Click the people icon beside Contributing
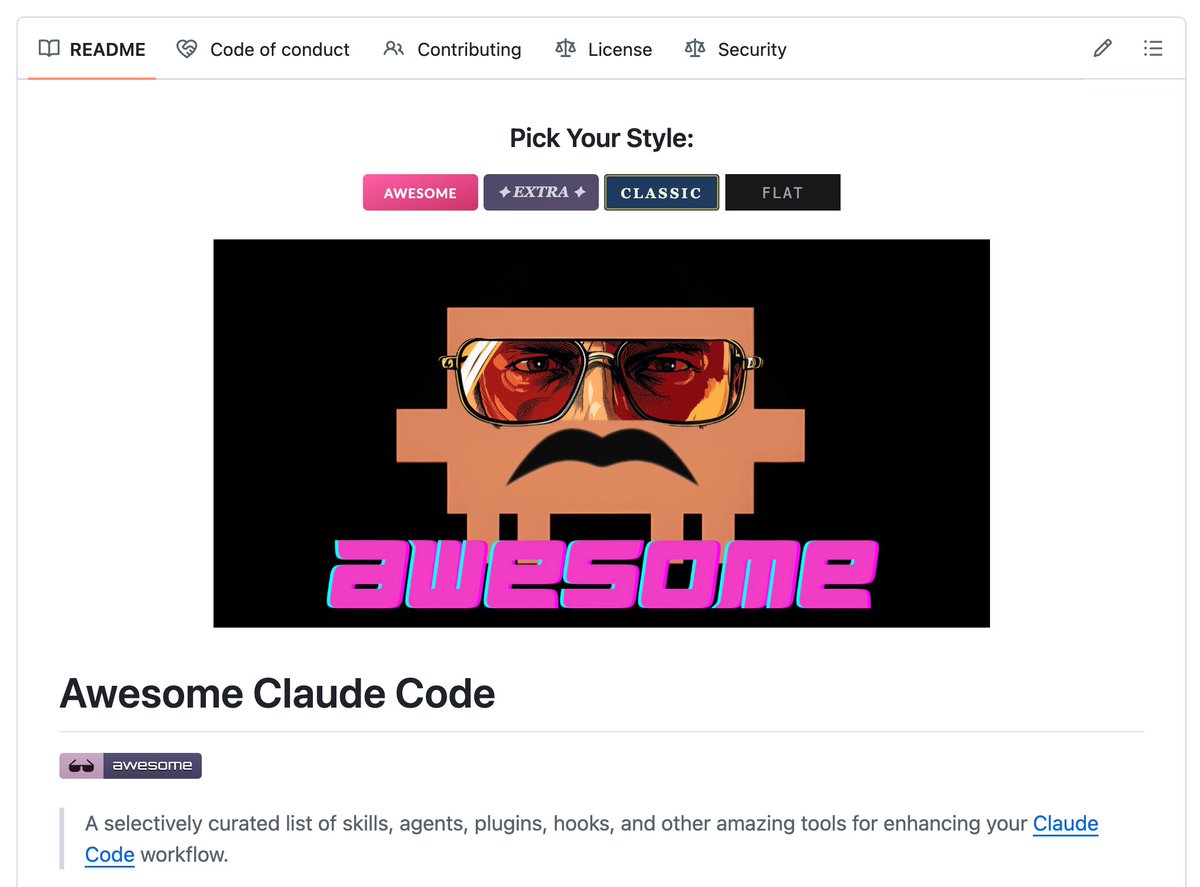 [394, 48]
